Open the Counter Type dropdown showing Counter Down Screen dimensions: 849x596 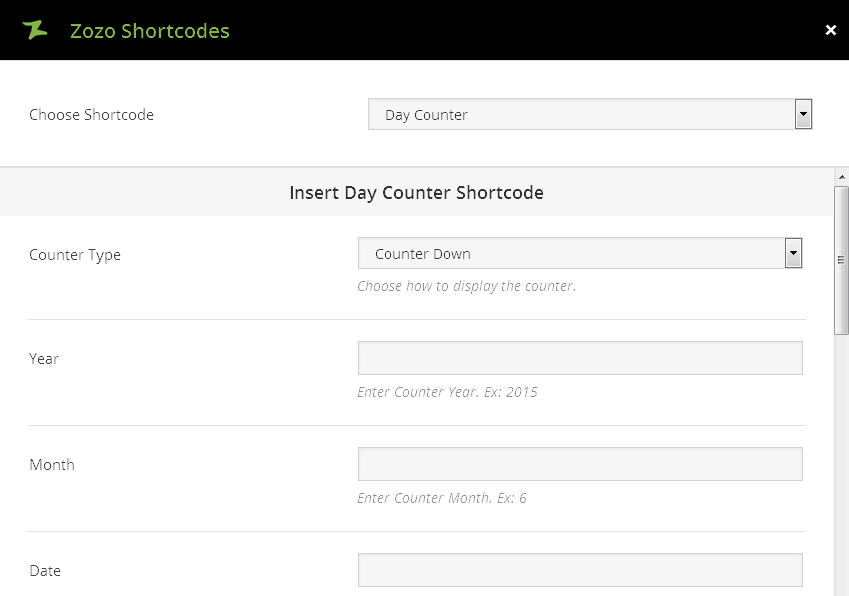tap(570, 254)
